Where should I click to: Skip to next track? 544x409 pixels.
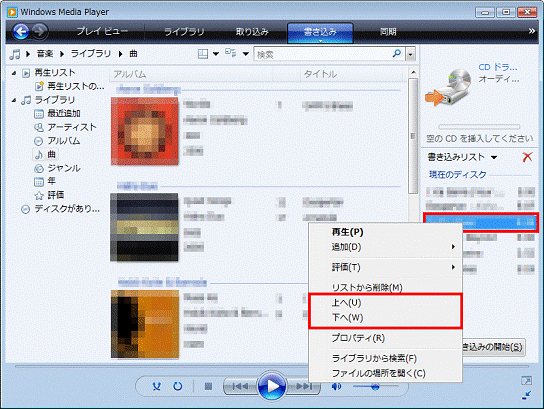pos(304,386)
